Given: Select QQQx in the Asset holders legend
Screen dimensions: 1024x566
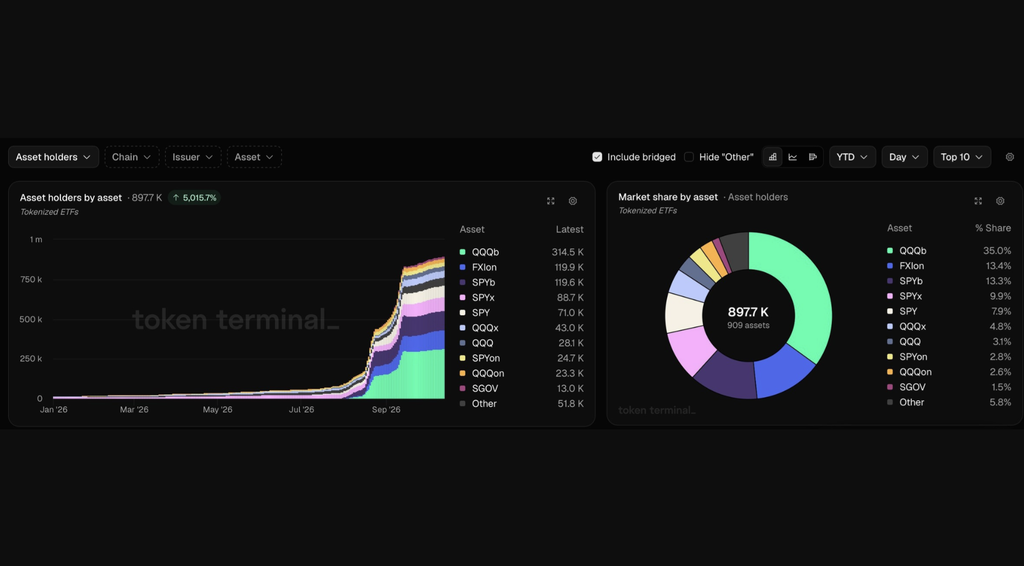Looking at the screenshot, I should coord(485,328).
